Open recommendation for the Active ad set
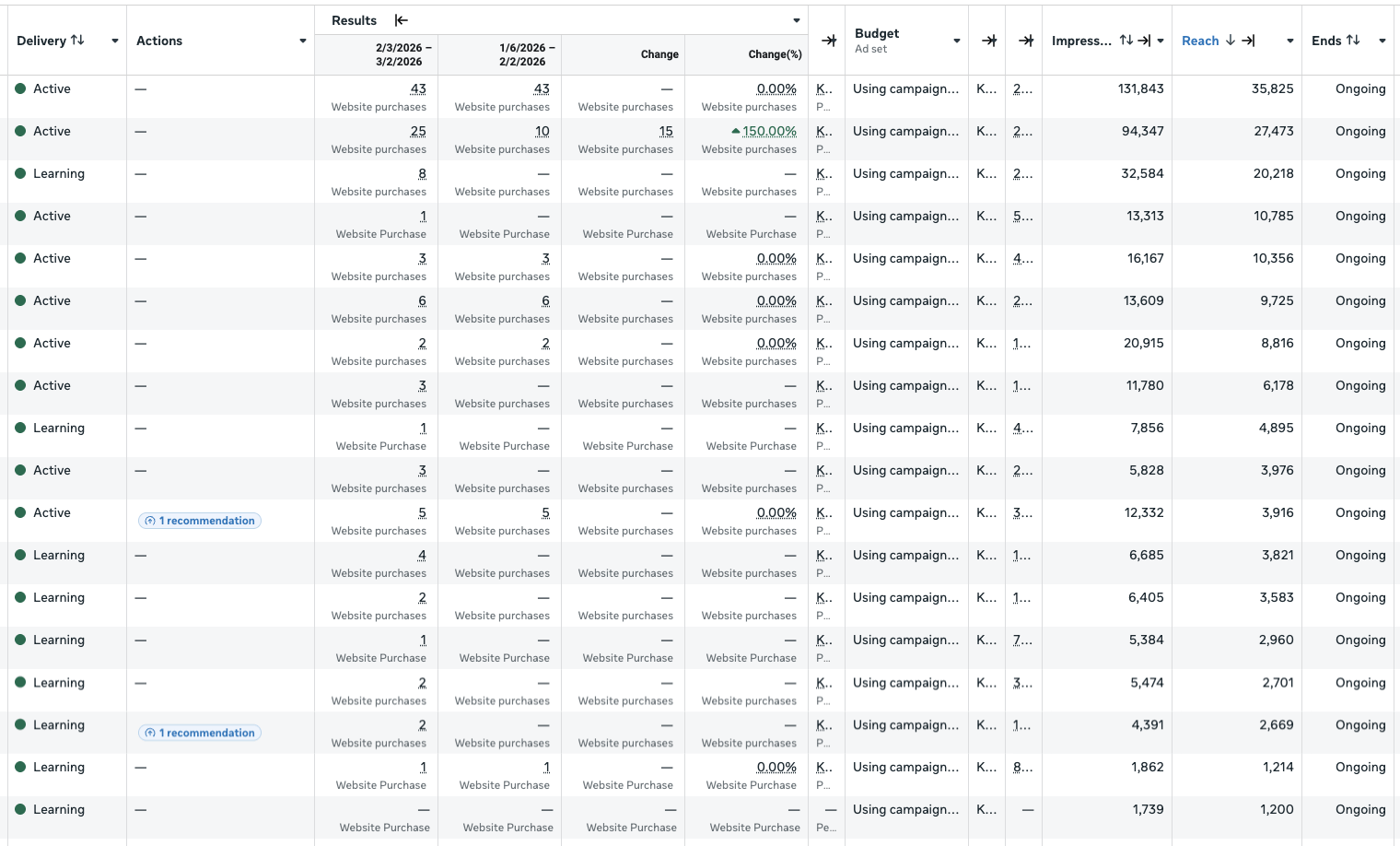 click(200, 521)
